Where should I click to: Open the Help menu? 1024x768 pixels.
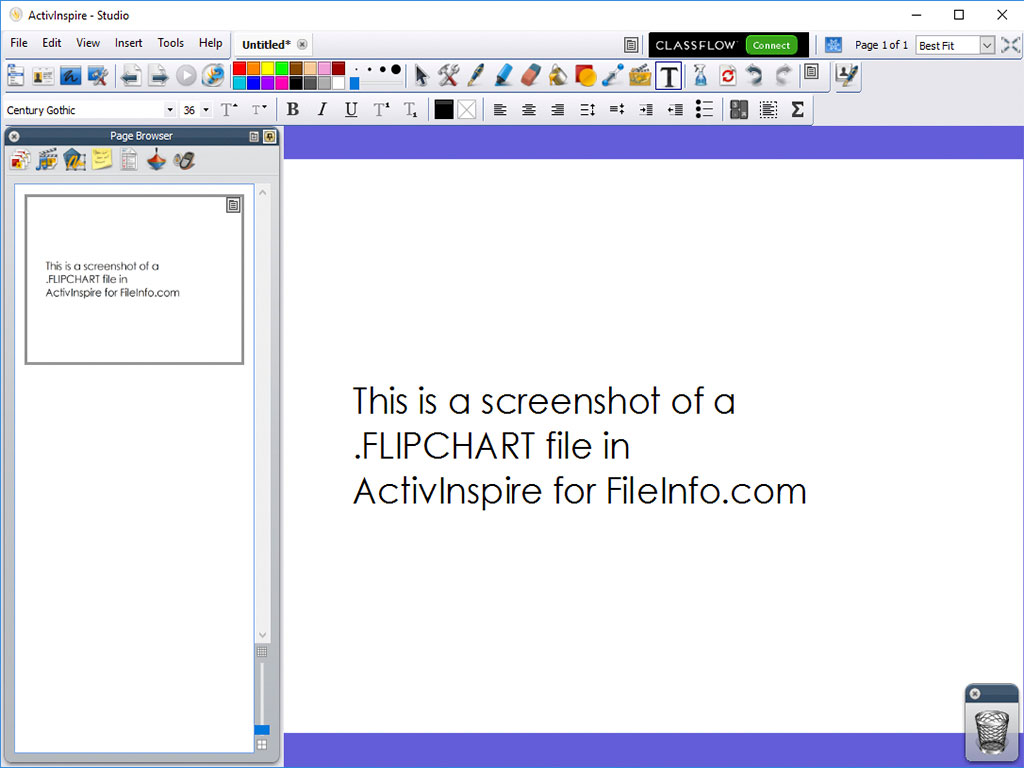tap(210, 43)
